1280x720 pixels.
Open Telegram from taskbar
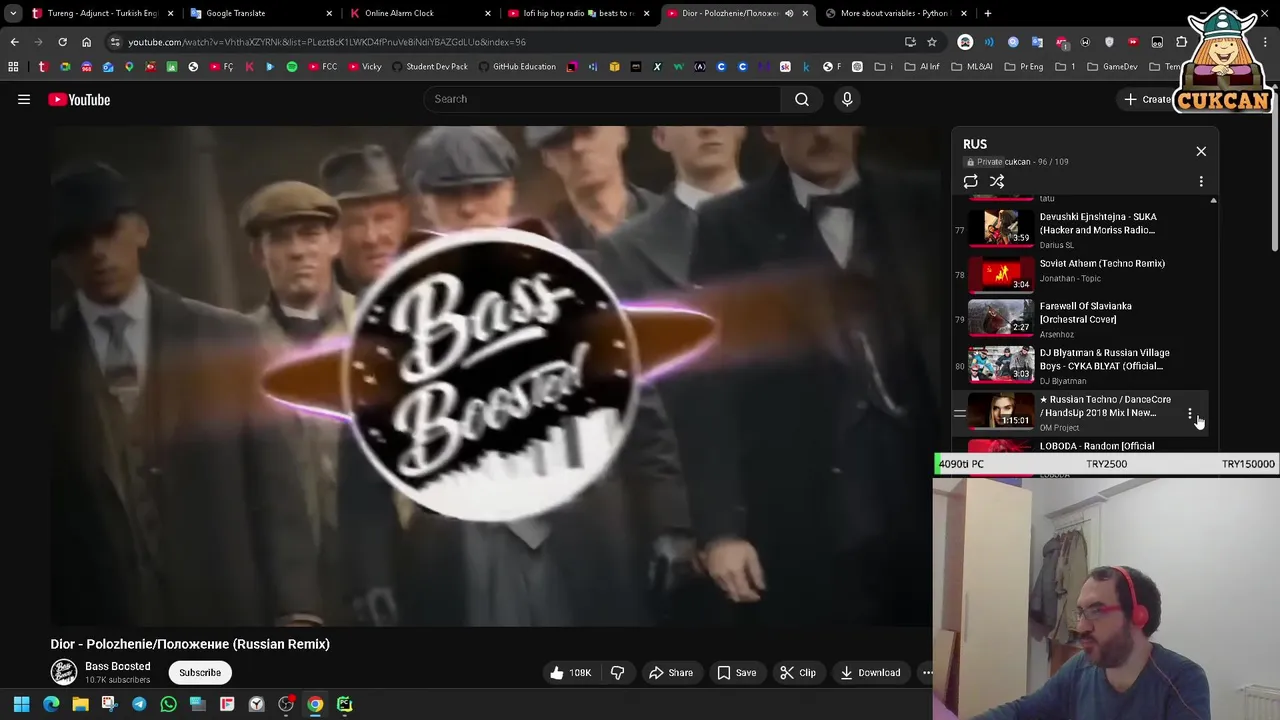pos(139,704)
